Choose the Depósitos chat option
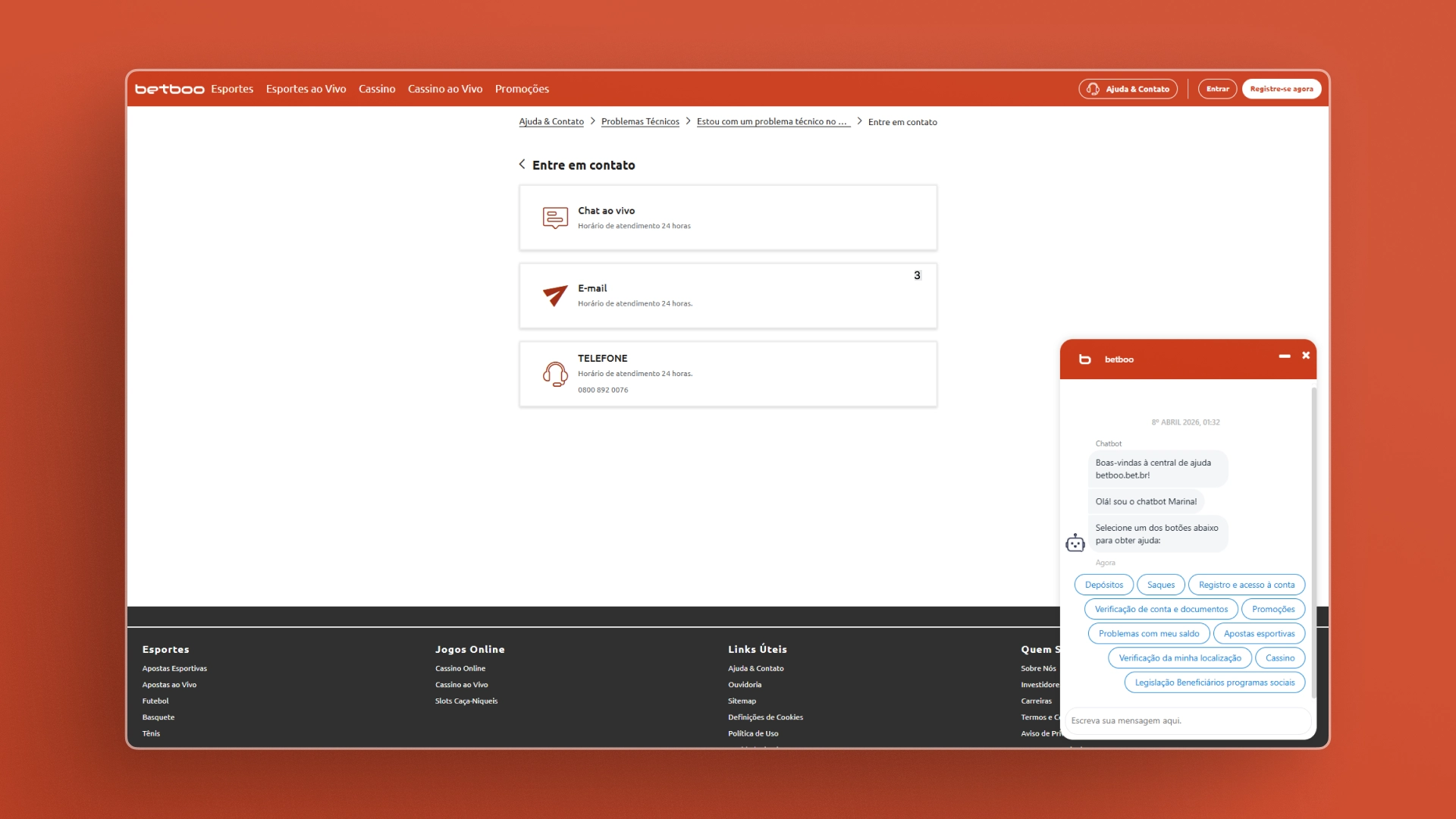Viewport: 1456px width, 819px height. pyautogui.click(x=1104, y=585)
